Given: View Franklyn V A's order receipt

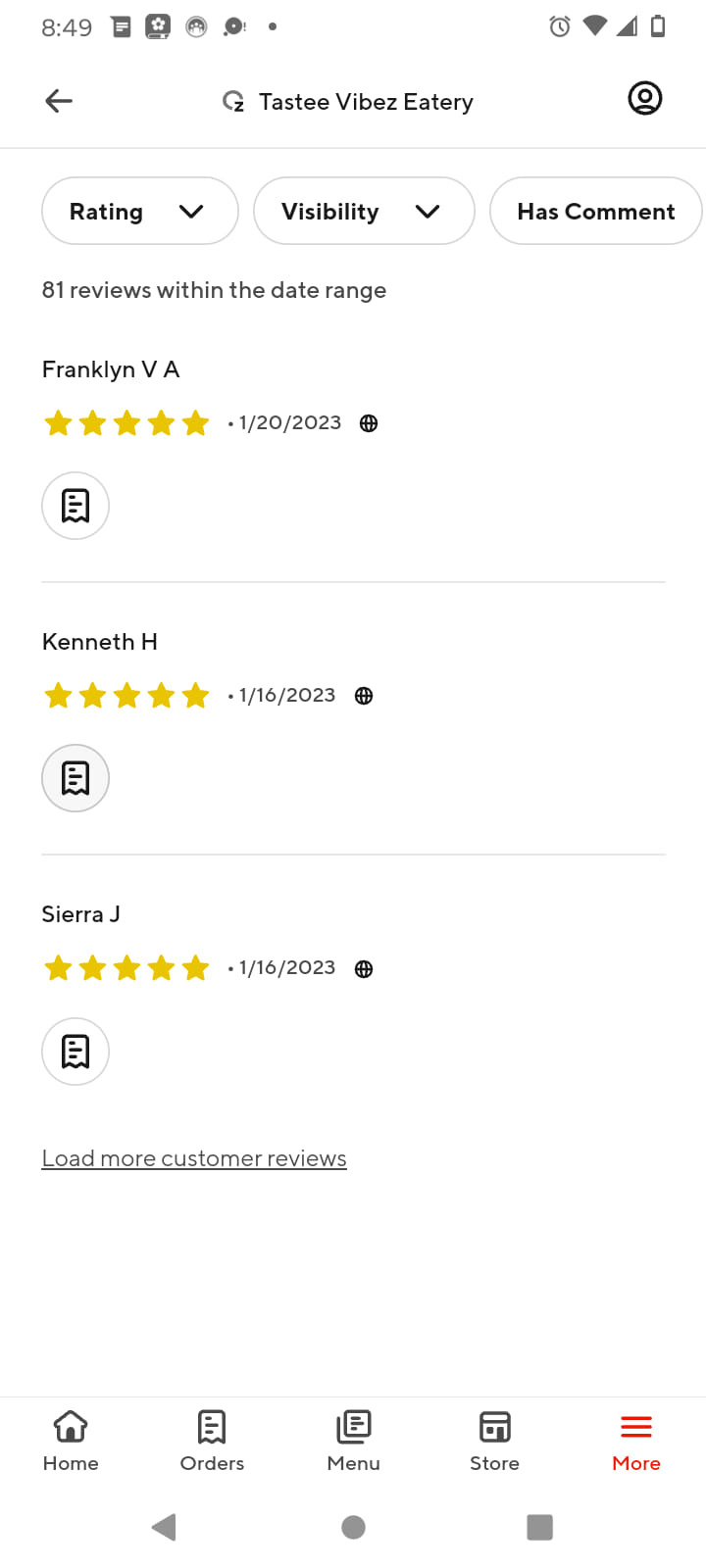Looking at the screenshot, I should tap(76, 506).
